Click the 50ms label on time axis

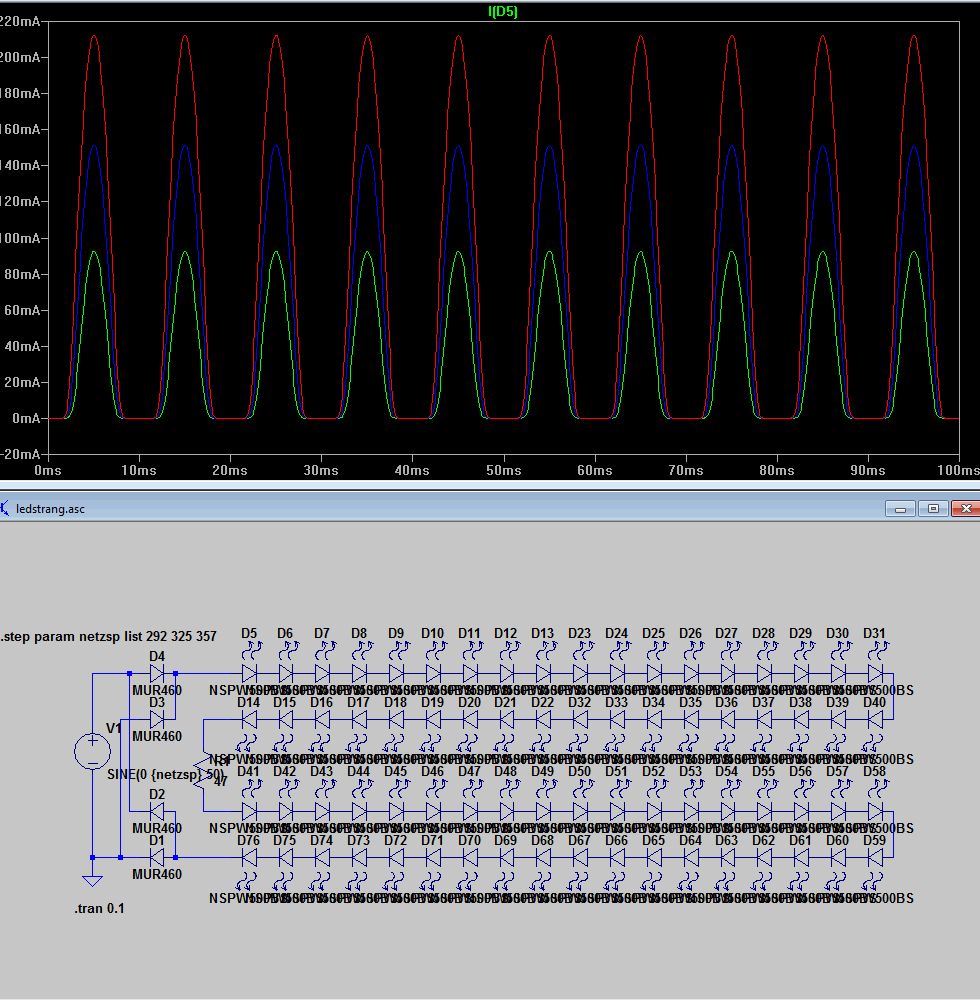tap(503, 470)
